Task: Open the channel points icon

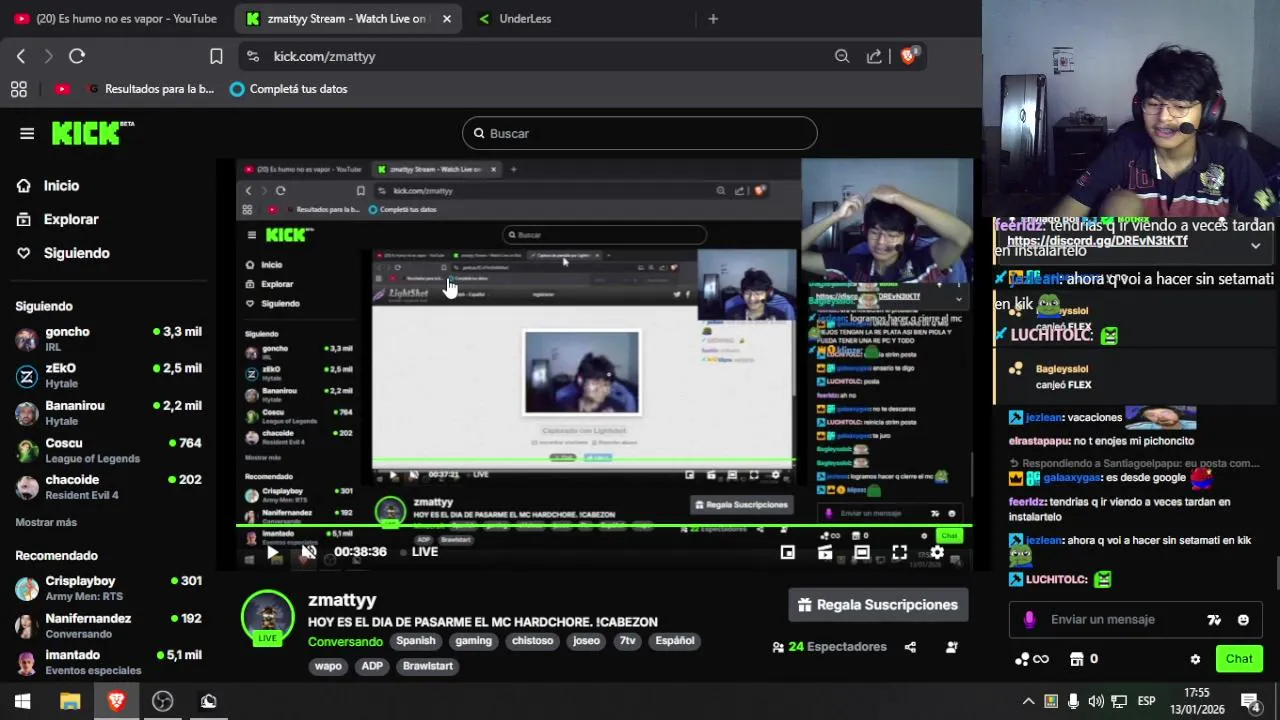Action: 1031,659
